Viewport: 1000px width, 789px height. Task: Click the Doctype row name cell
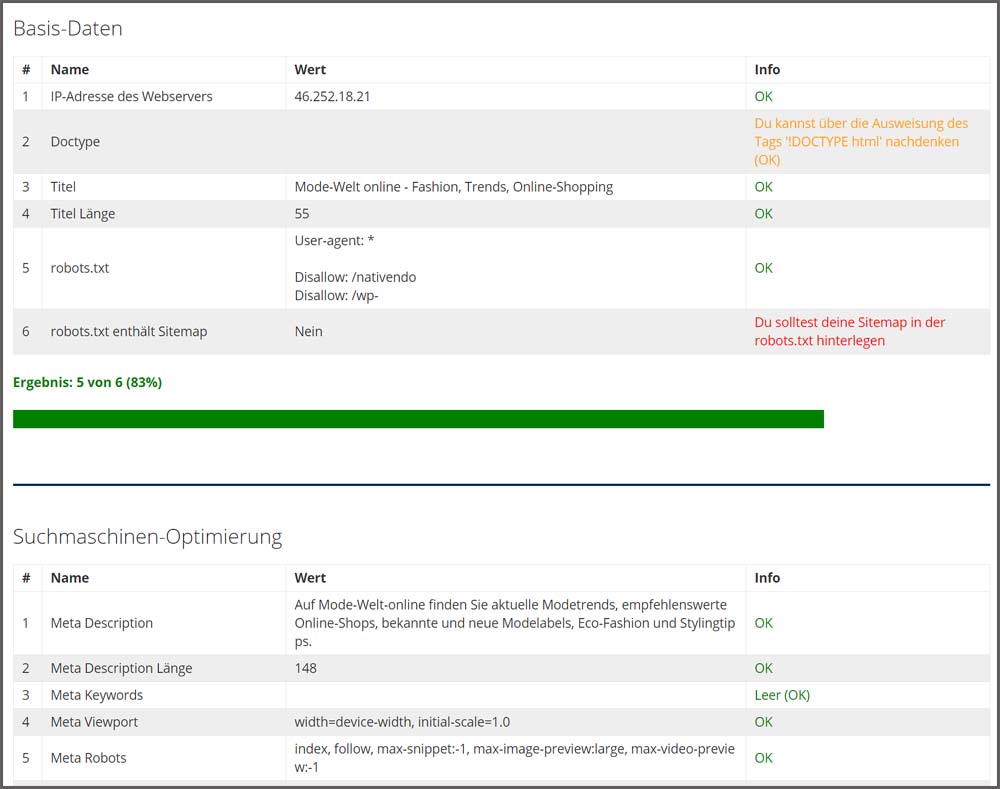pos(75,142)
